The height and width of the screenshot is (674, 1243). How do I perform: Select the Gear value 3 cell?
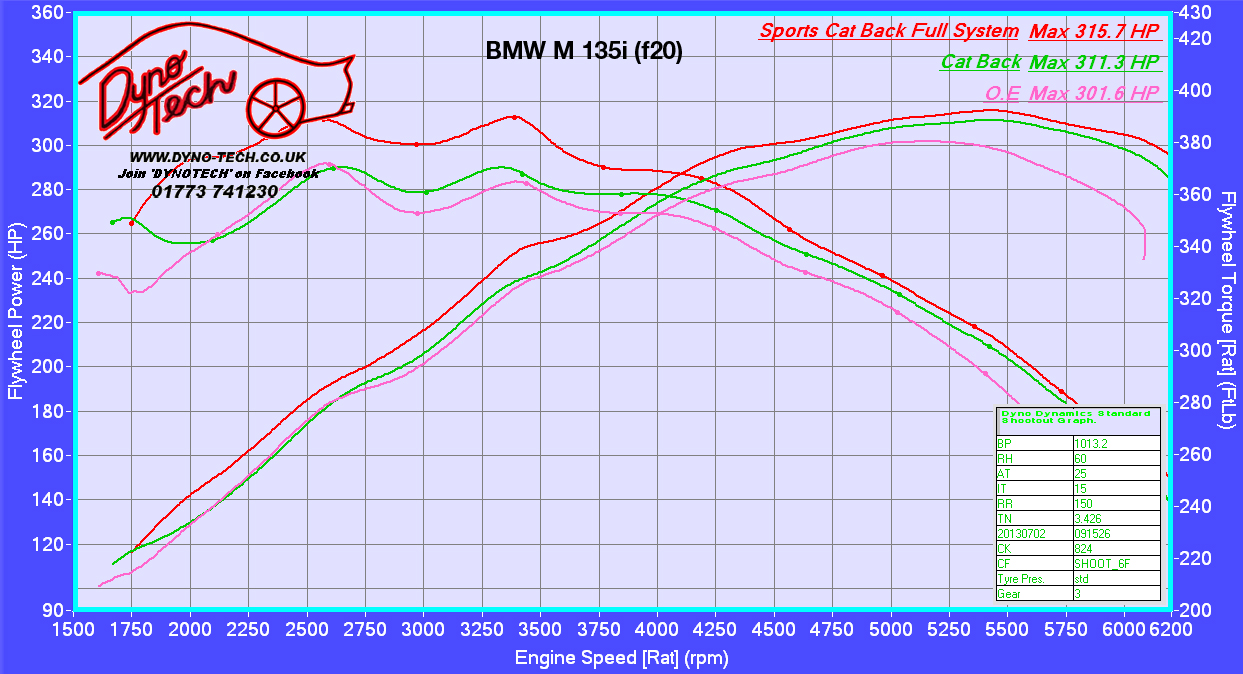tap(1115, 594)
